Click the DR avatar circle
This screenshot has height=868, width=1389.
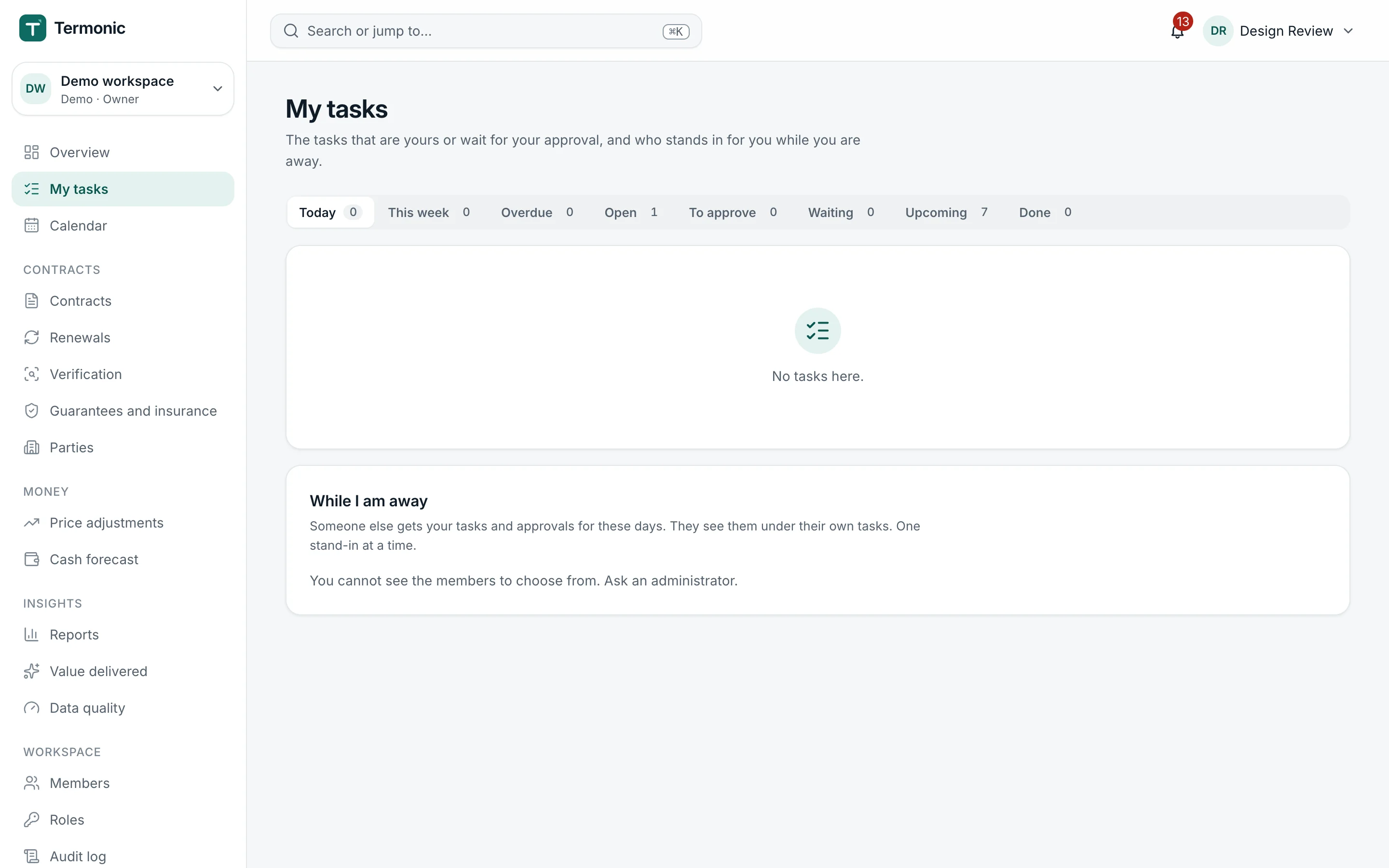coord(1218,31)
